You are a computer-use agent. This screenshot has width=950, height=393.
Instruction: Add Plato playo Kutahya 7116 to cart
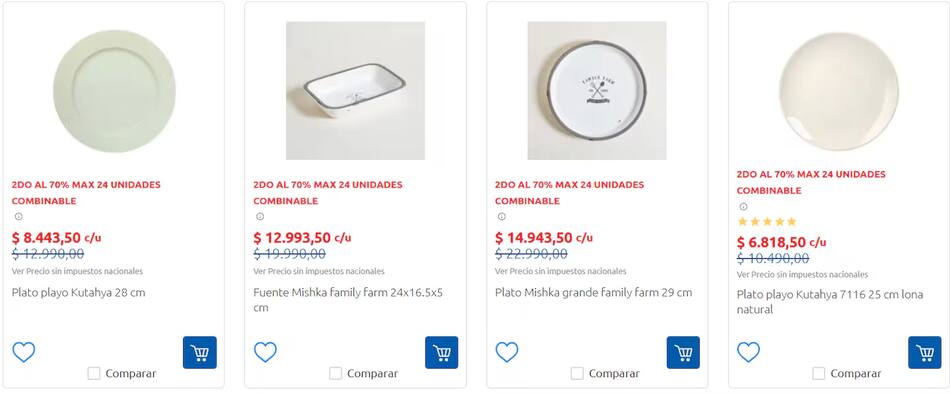click(925, 352)
